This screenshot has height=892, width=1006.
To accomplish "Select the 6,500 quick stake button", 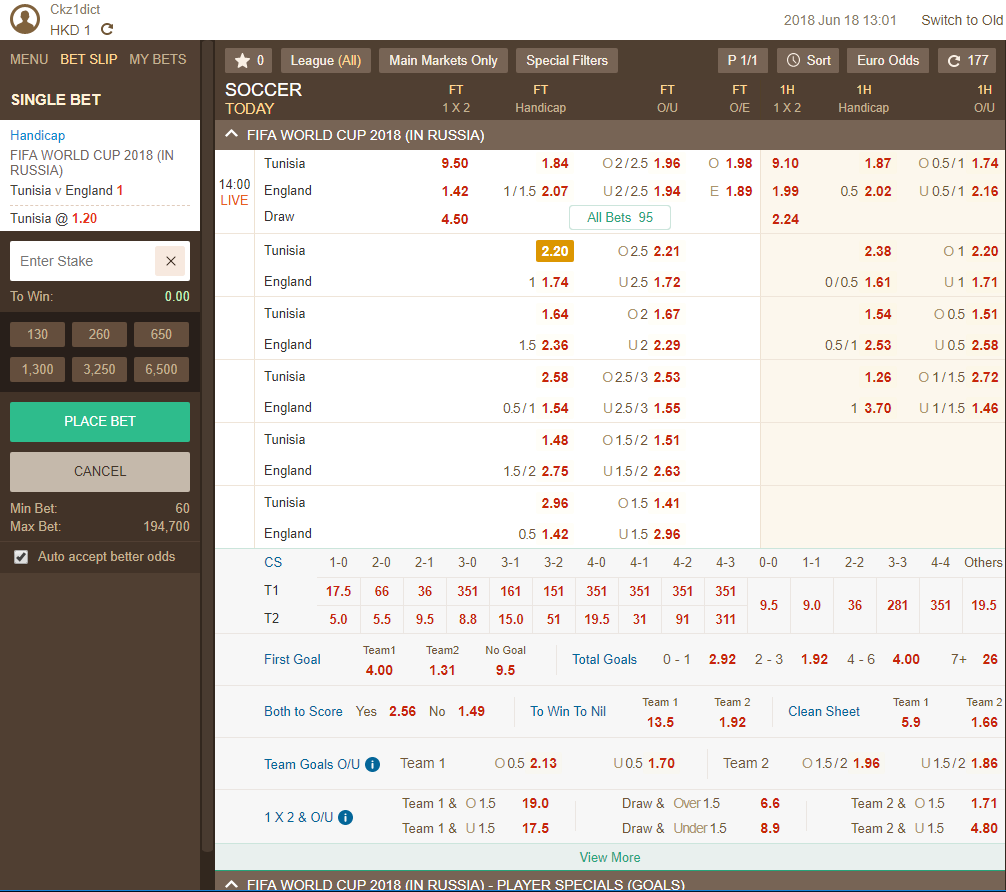I will (x=161, y=370).
